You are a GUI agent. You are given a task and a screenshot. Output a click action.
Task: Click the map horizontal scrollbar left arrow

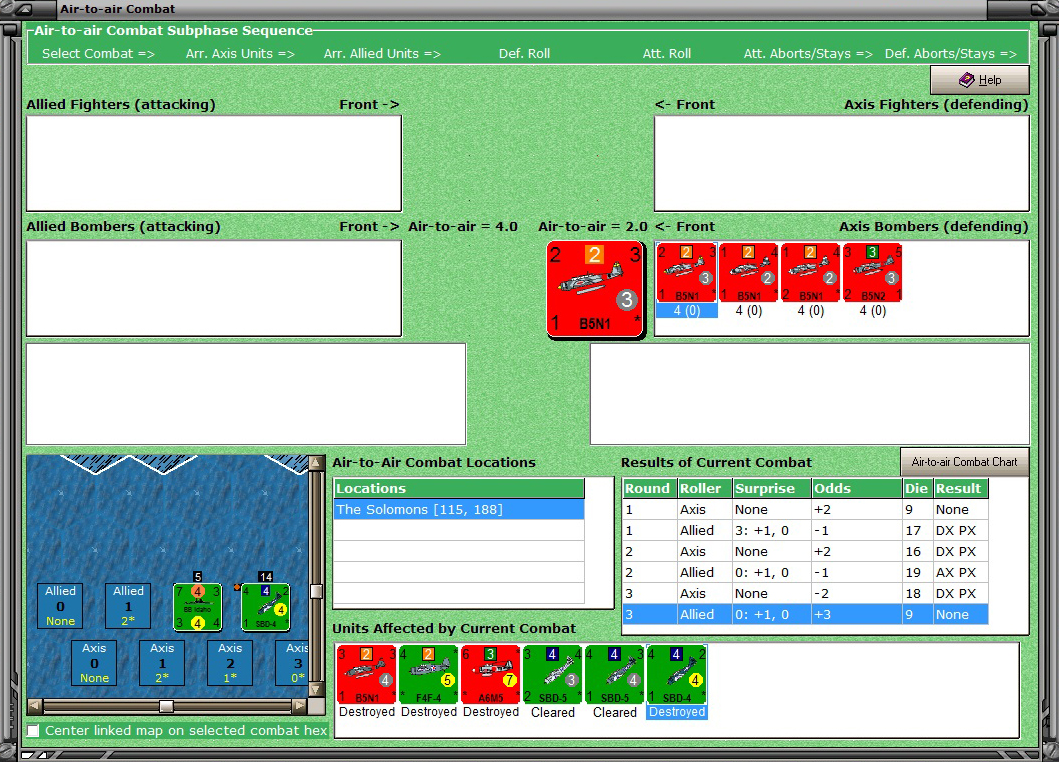click(x=35, y=706)
